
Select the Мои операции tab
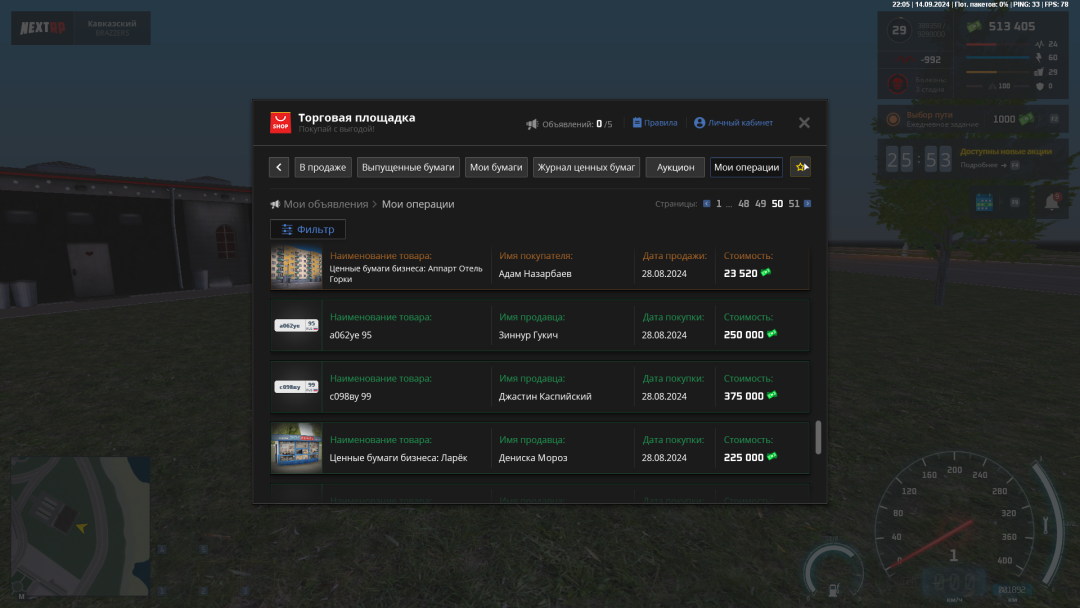click(x=747, y=167)
